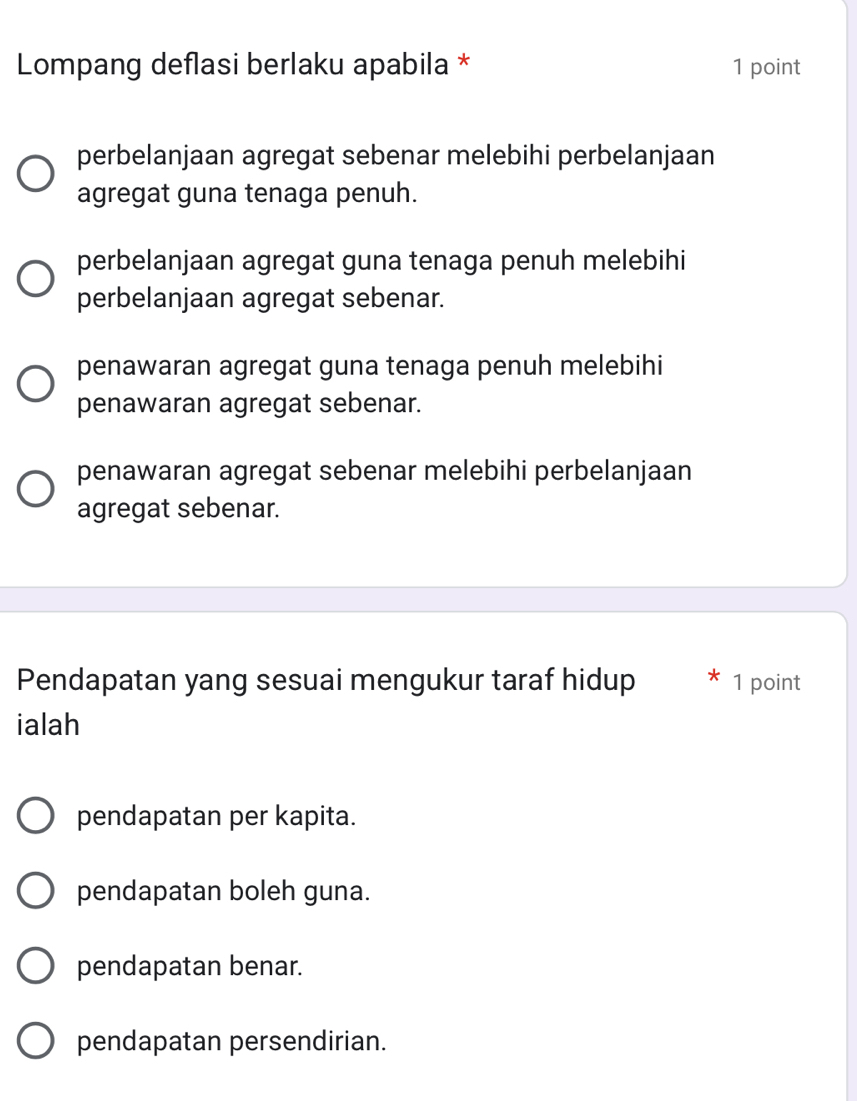The width and height of the screenshot is (857, 1101).
Task: Choose the 'pendapatan boleh guna' radio button
Action: [x=36, y=890]
